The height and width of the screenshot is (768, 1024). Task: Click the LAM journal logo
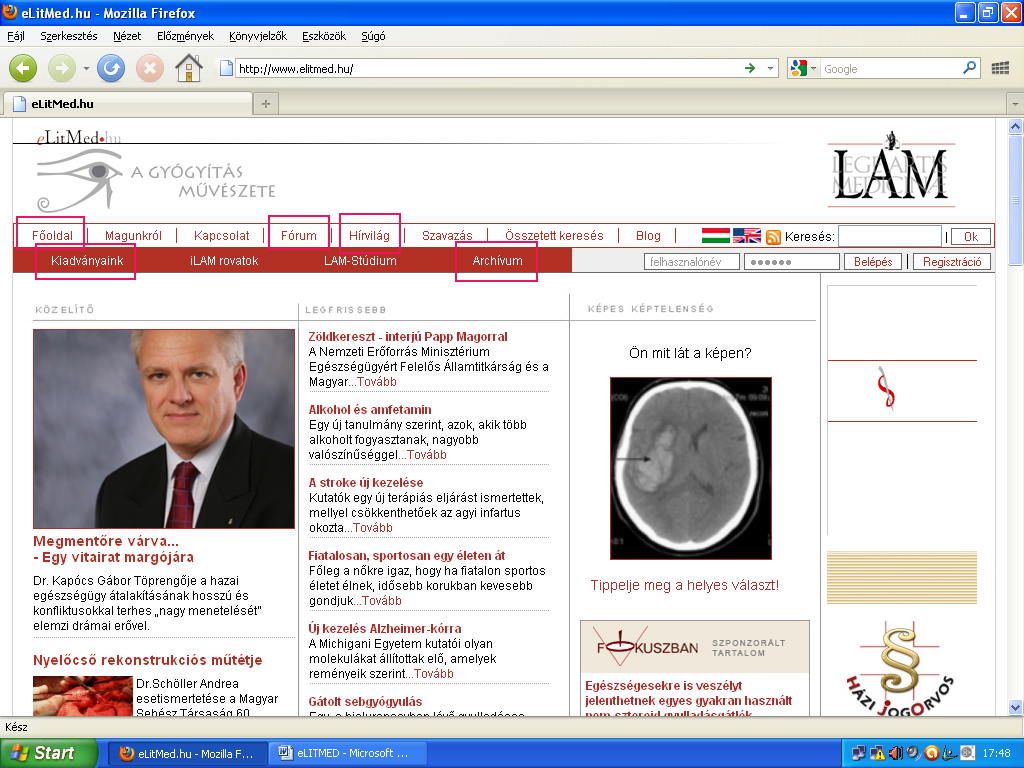(x=891, y=170)
